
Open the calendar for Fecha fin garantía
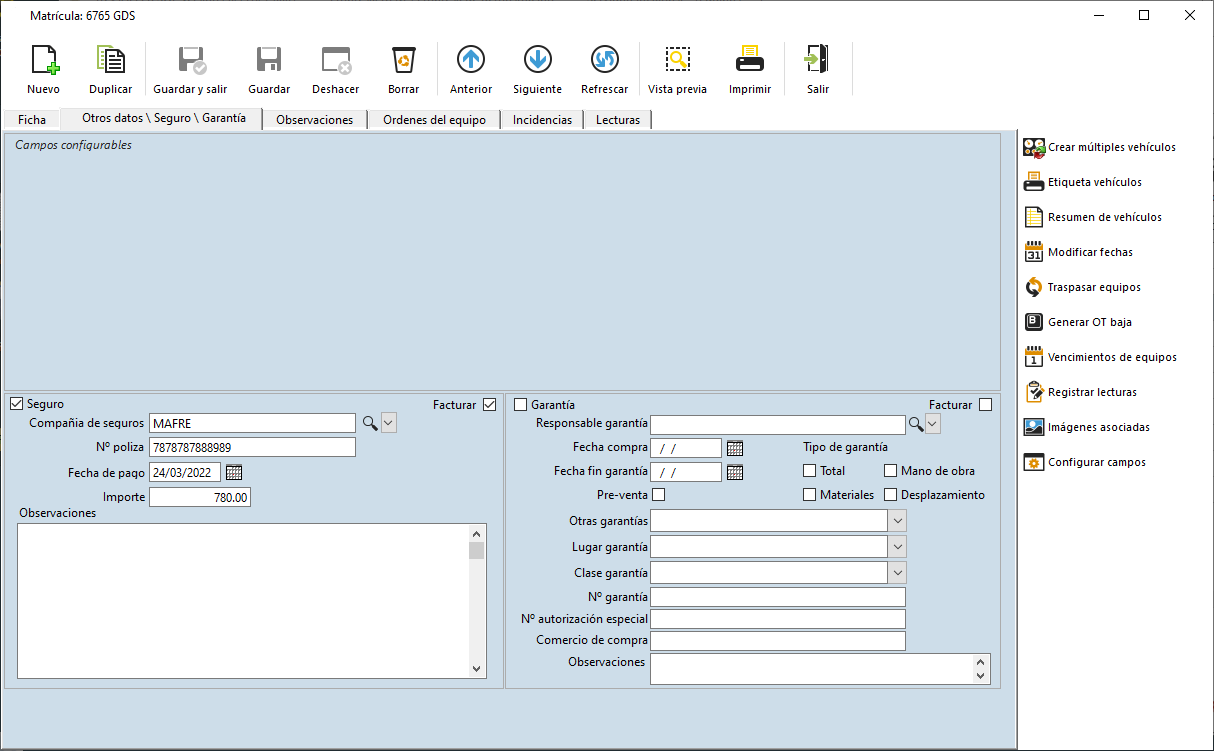(x=734, y=472)
